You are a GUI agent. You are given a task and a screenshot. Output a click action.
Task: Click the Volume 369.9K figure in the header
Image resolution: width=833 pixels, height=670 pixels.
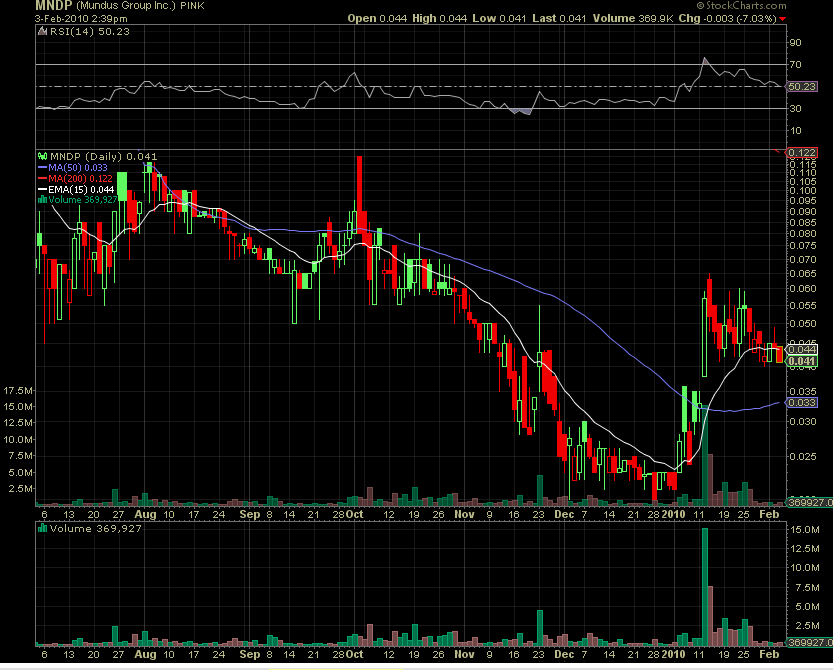pos(633,18)
